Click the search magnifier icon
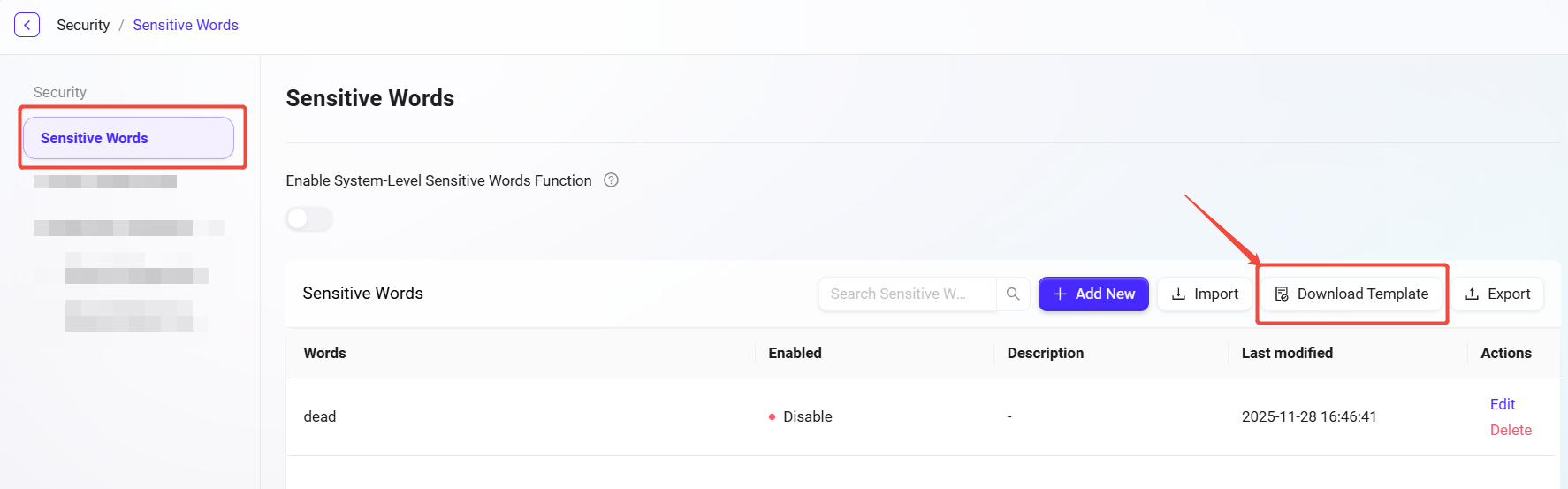The image size is (1568, 489). tap(1013, 294)
